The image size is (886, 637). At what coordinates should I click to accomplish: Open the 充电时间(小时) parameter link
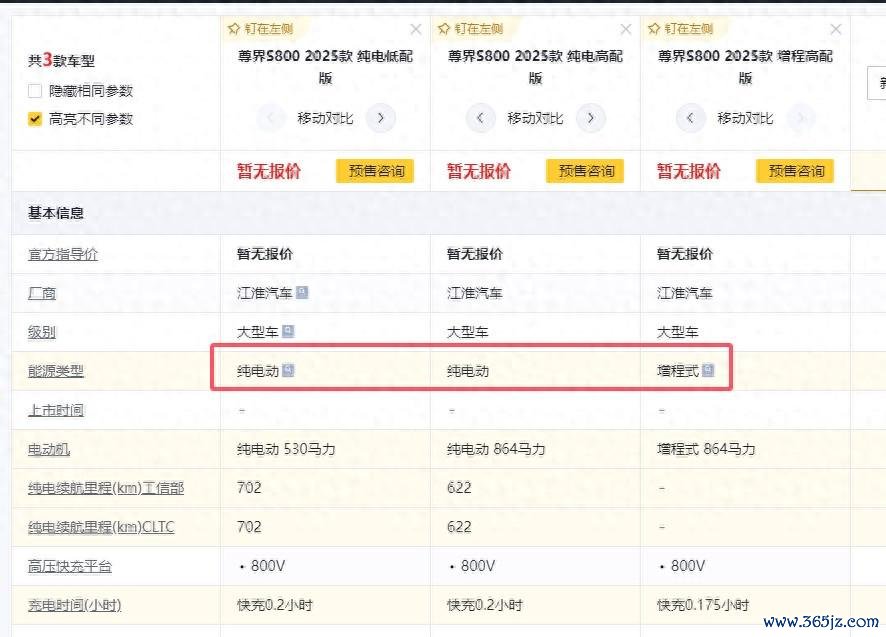tap(75, 605)
